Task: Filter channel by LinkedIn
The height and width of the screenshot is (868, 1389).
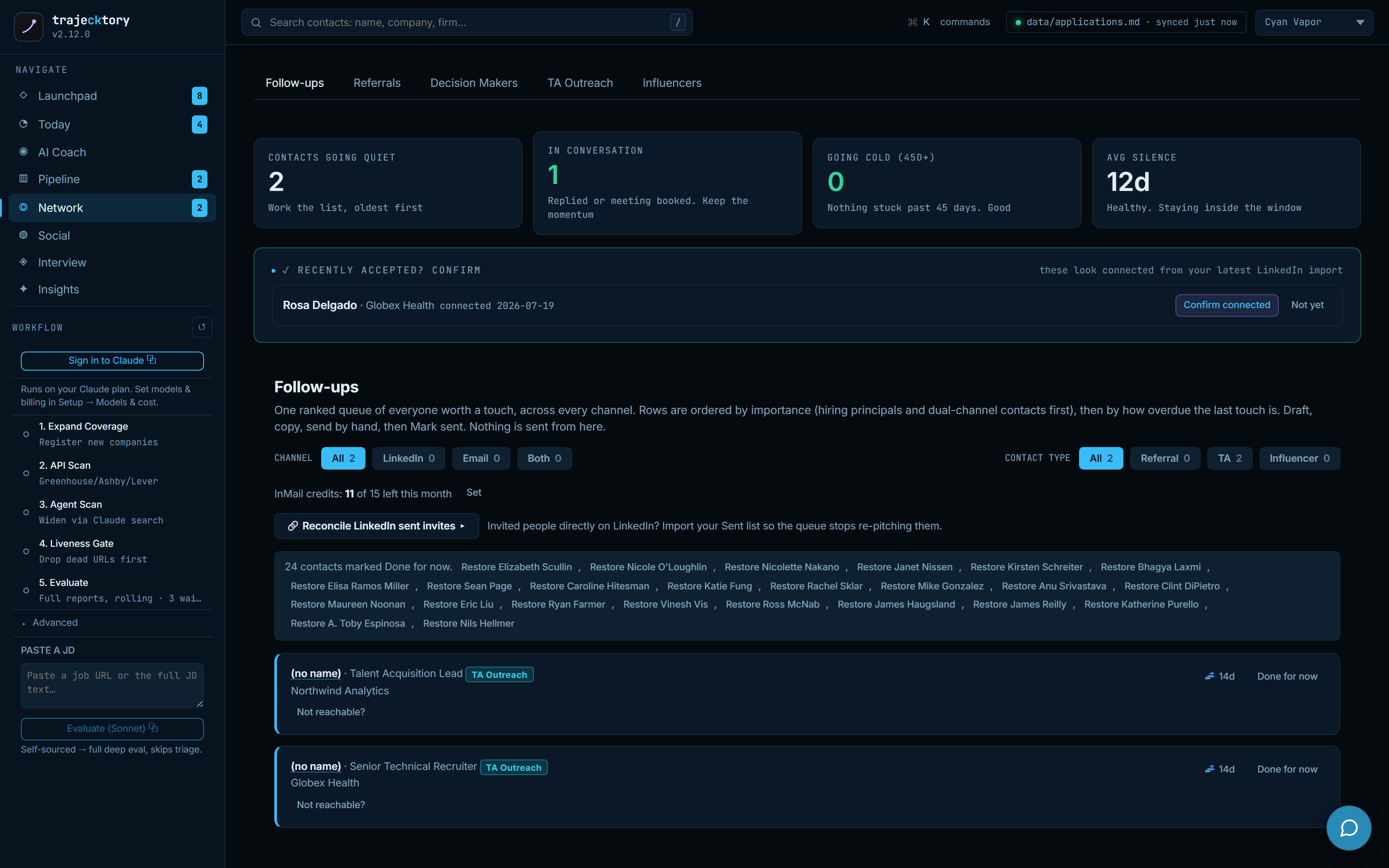Action: pyautogui.click(x=408, y=458)
